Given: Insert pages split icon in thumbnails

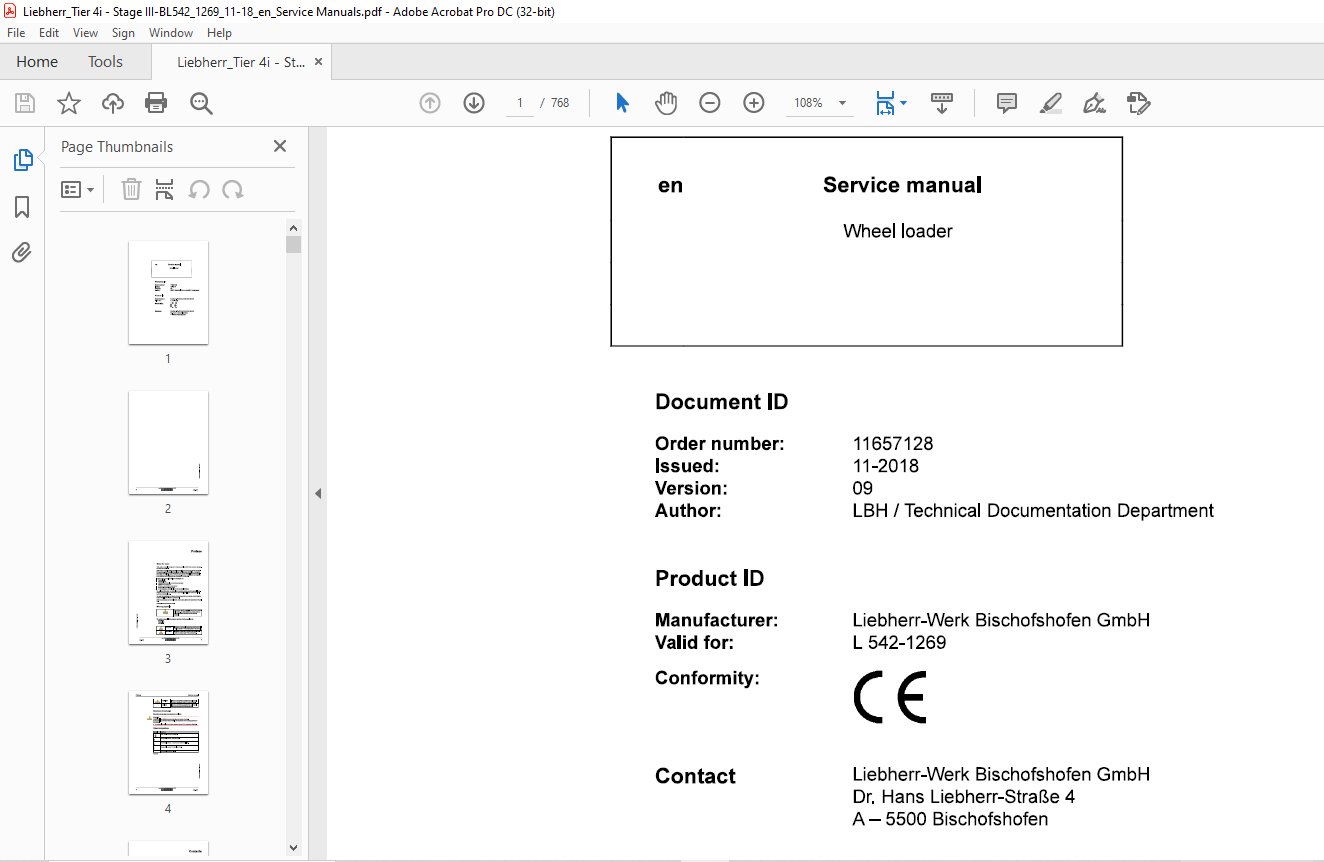Looking at the screenshot, I should coord(165,190).
